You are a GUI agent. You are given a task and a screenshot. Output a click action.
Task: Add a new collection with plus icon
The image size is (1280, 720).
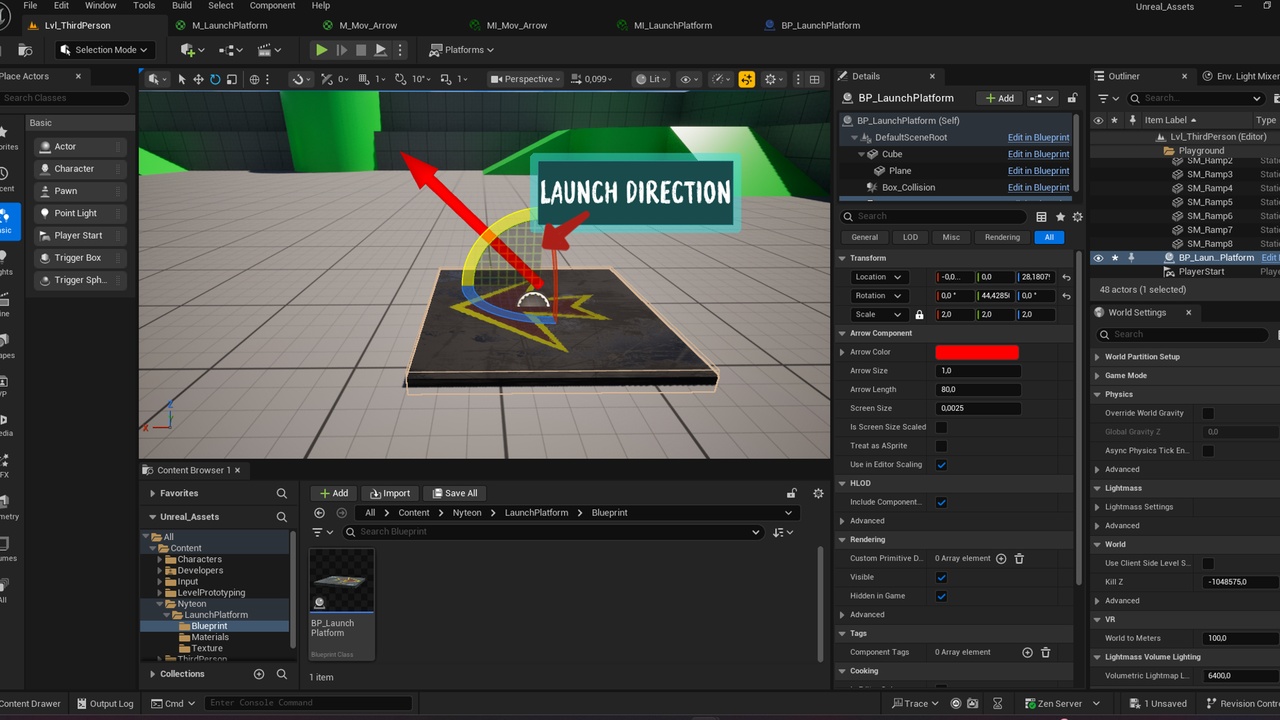(259, 674)
